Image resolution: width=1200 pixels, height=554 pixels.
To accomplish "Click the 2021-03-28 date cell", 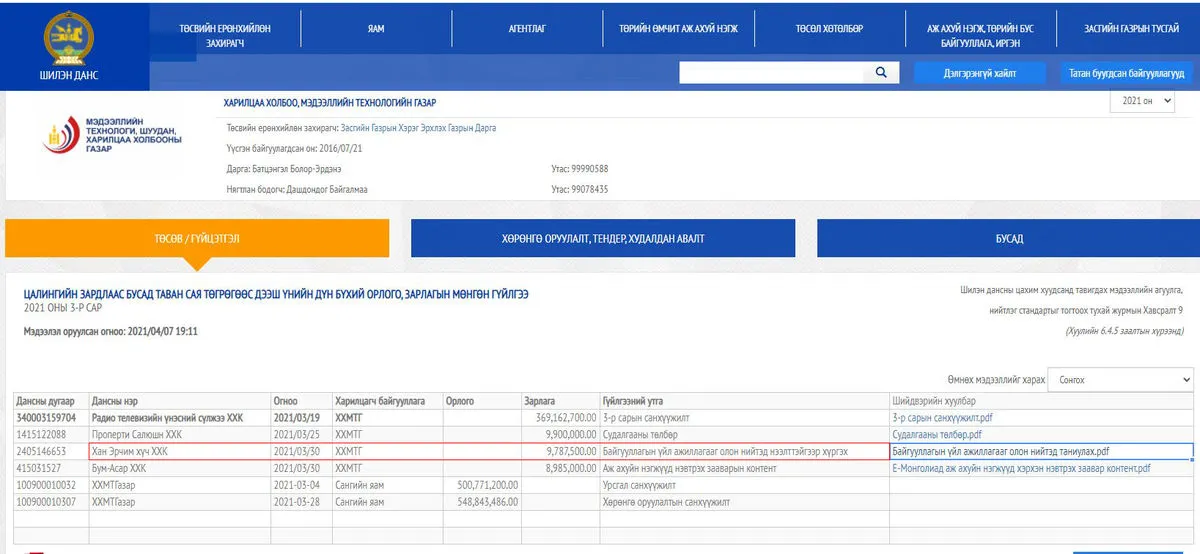I will [x=301, y=502].
